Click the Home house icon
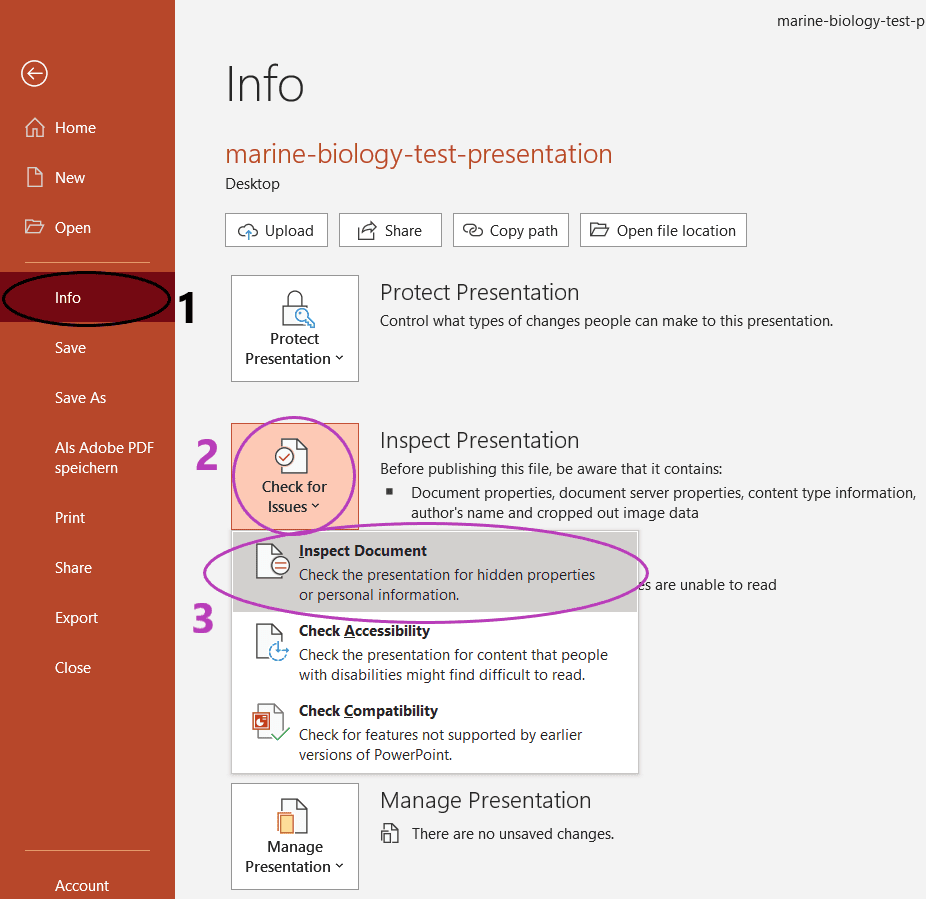The width and height of the screenshot is (926, 899). pyautogui.click(x=35, y=128)
